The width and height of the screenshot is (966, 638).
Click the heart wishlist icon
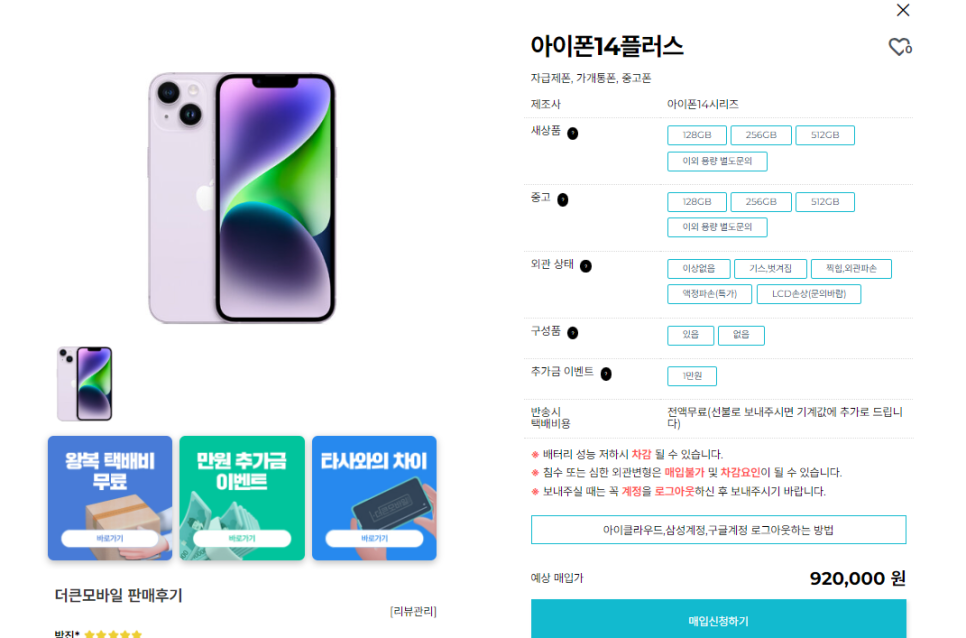tap(899, 47)
